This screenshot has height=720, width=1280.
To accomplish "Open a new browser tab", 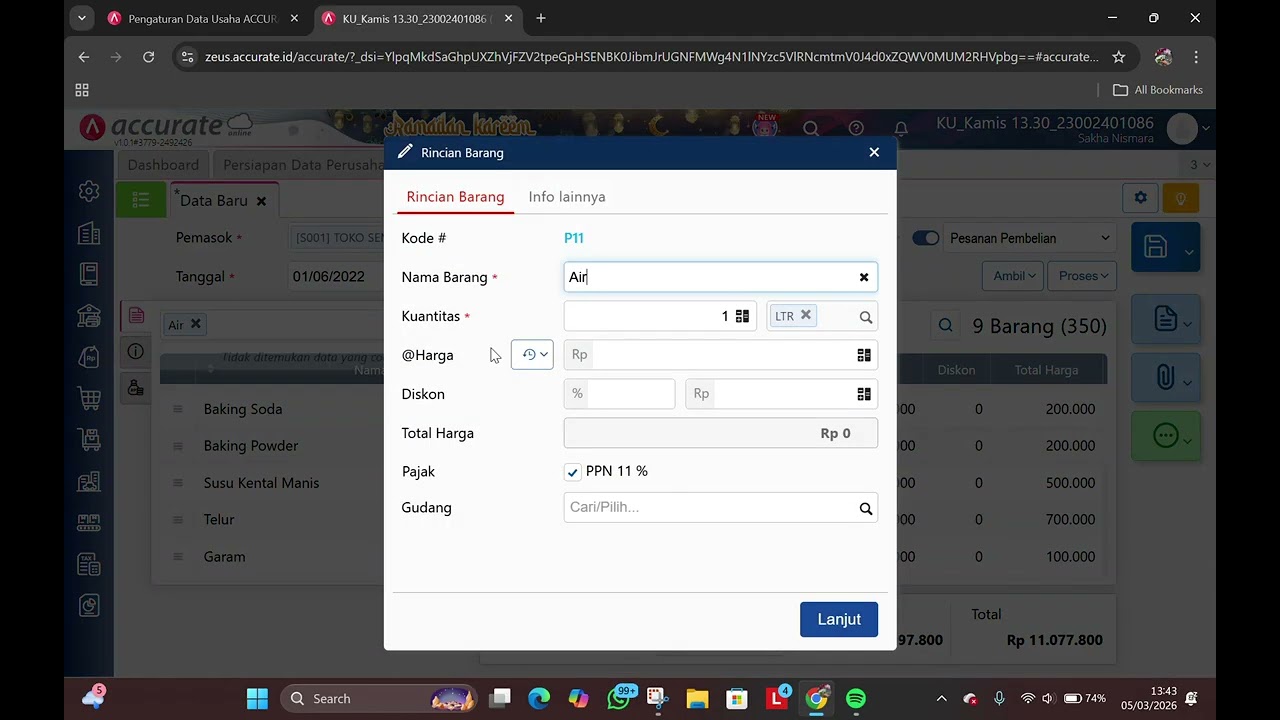I will [541, 18].
